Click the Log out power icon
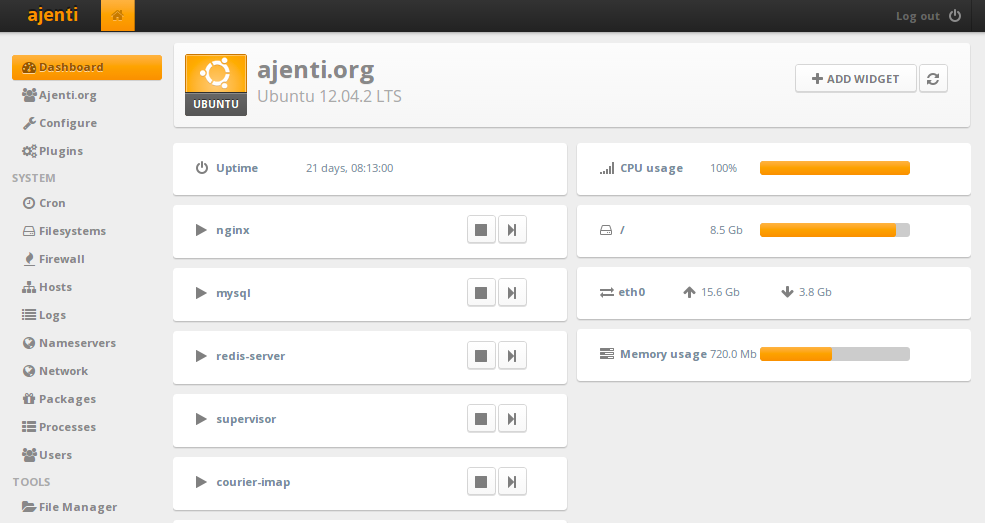Image resolution: width=985 pixels, height=523 pixels. (x=955, y=16)
